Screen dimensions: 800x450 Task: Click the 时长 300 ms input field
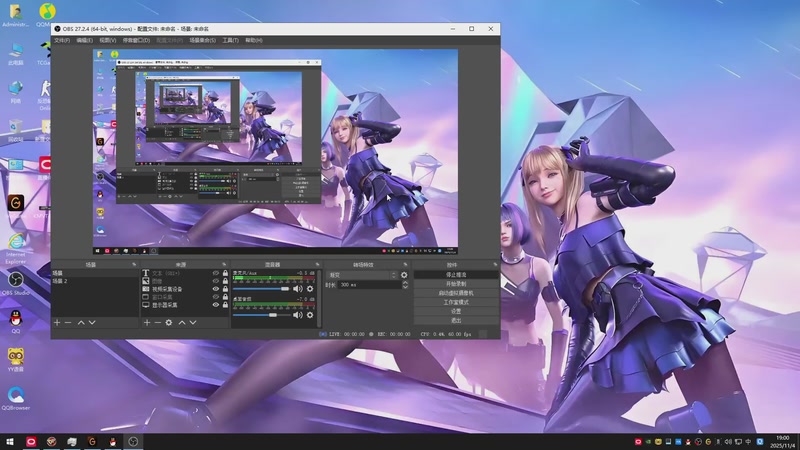pos(370,285)
